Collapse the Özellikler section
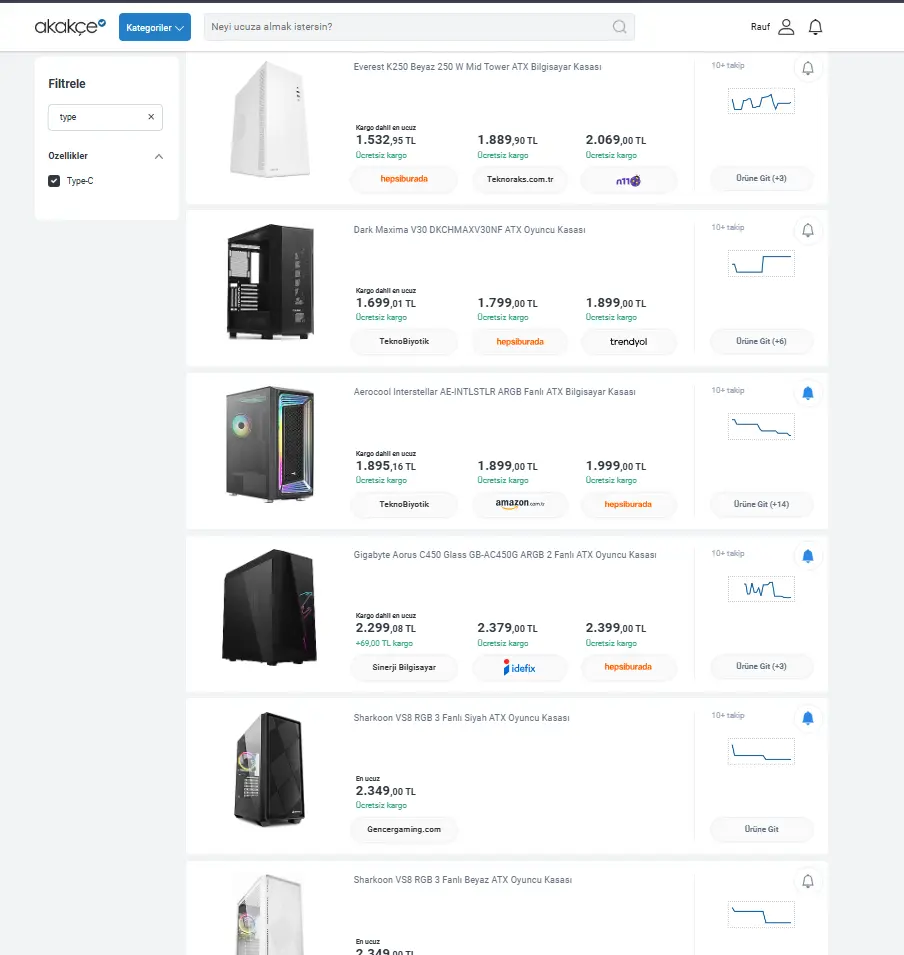Image resolution: width=904 pixels, height=955 pixels. coord(158,157)
